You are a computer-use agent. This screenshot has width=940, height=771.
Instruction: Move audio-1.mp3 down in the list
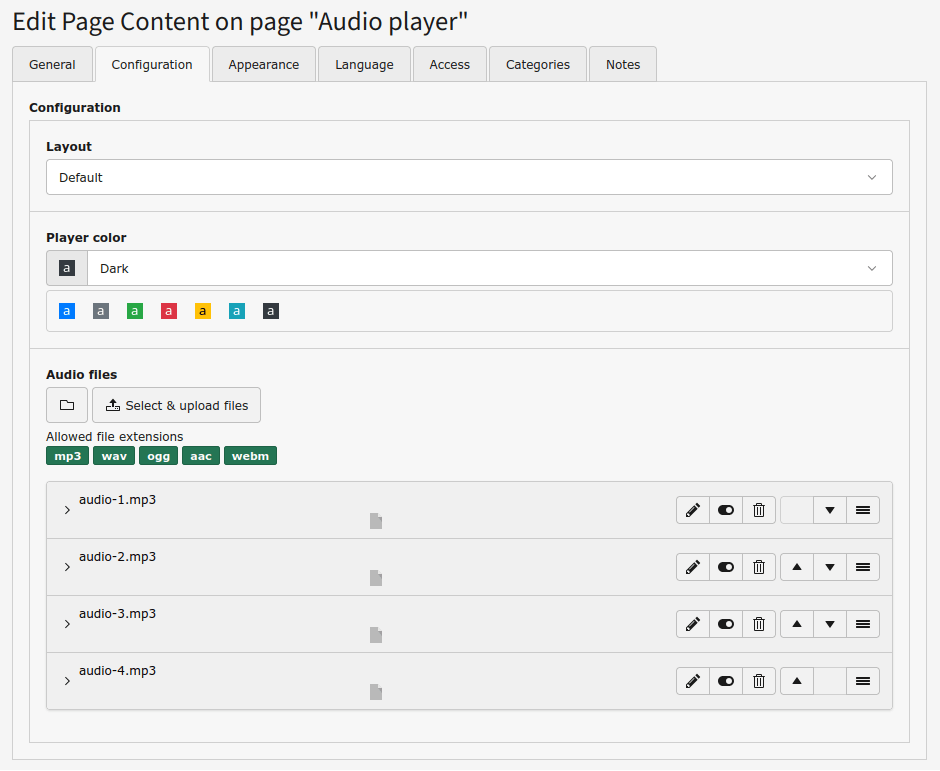pyautogui.click(x=830, y=510)
